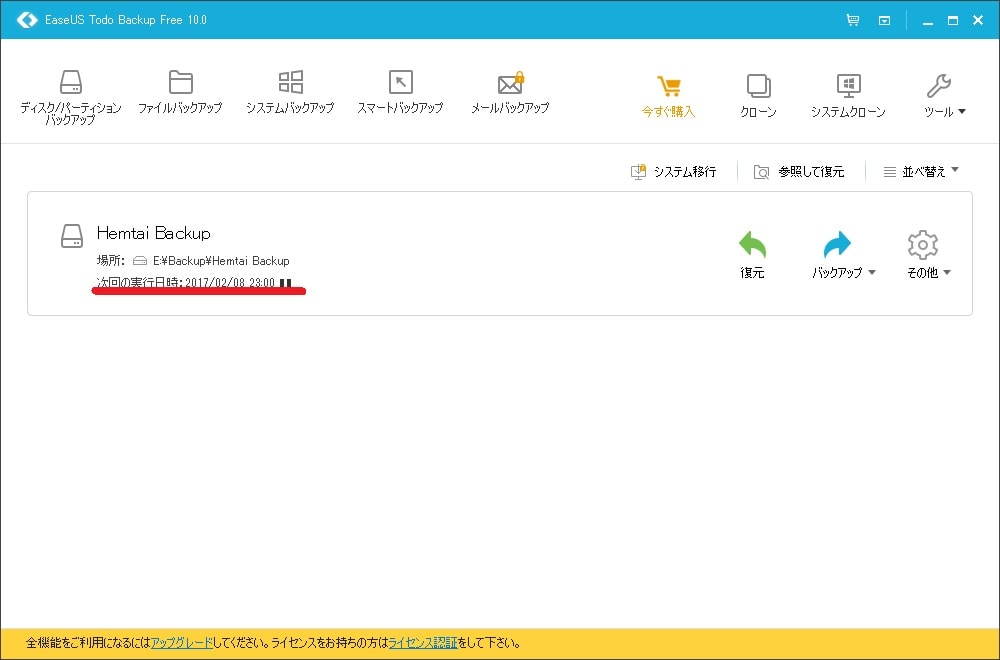Viewport: 1000px width, 660px height.
Task: Open the Clone tool (クローン)
Action: [758, 97]
